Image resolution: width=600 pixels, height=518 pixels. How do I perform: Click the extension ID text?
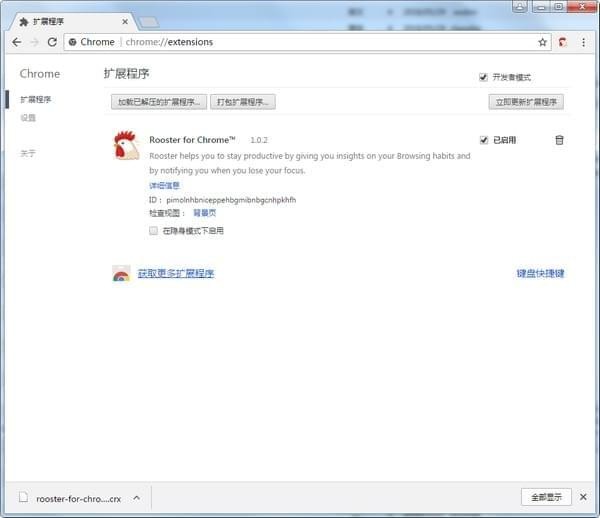click(231, 200)
